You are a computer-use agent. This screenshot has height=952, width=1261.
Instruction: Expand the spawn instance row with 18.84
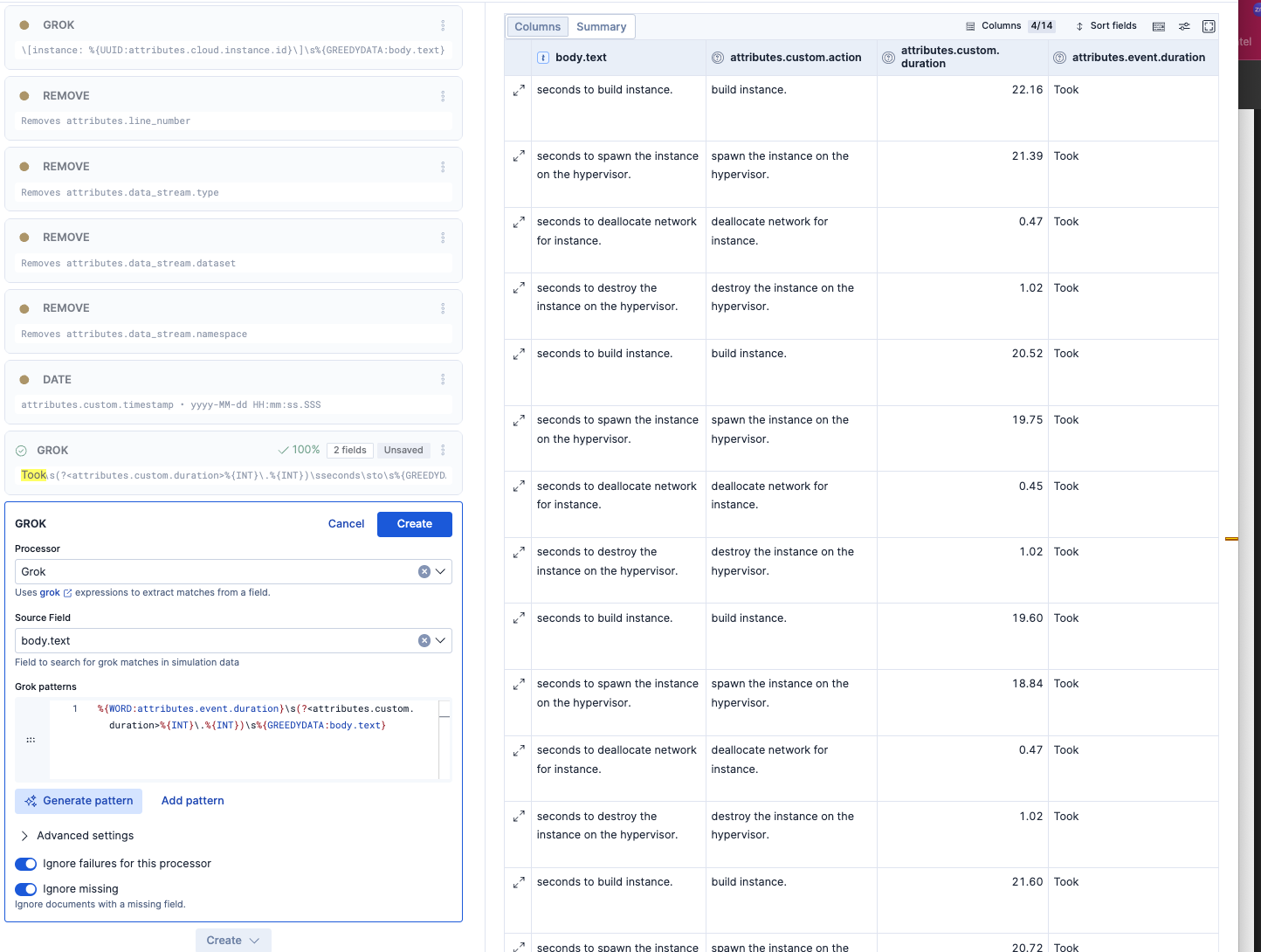point(519,684)
